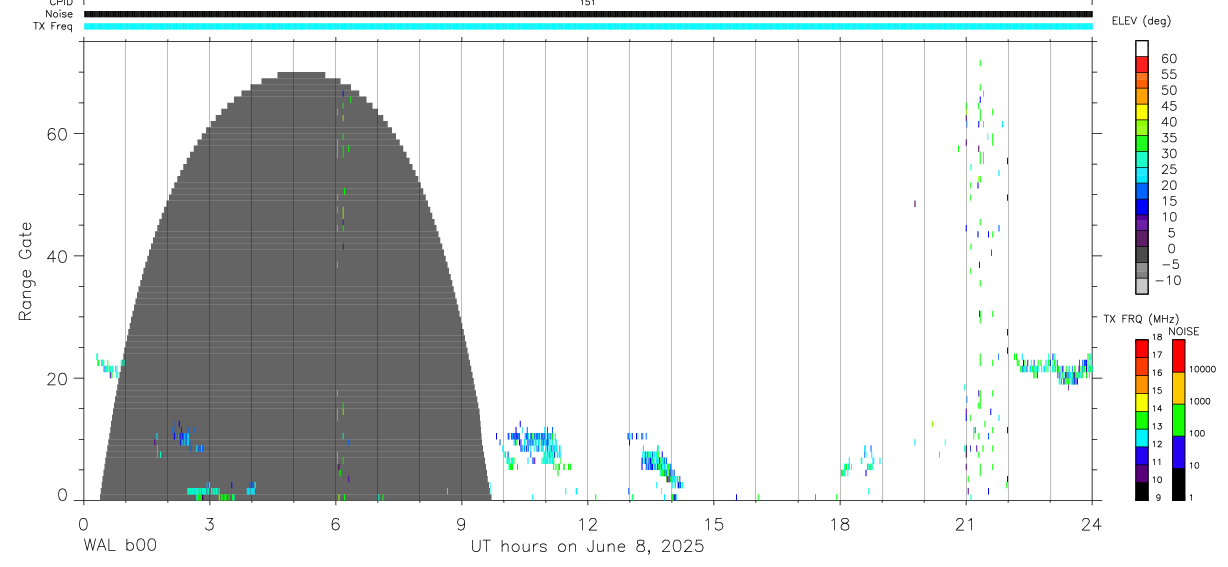Click NOISE colorbar value '1000'
Image resolution: width=1228 pixels, height=567 pixels.
(x=1200, y=402)
